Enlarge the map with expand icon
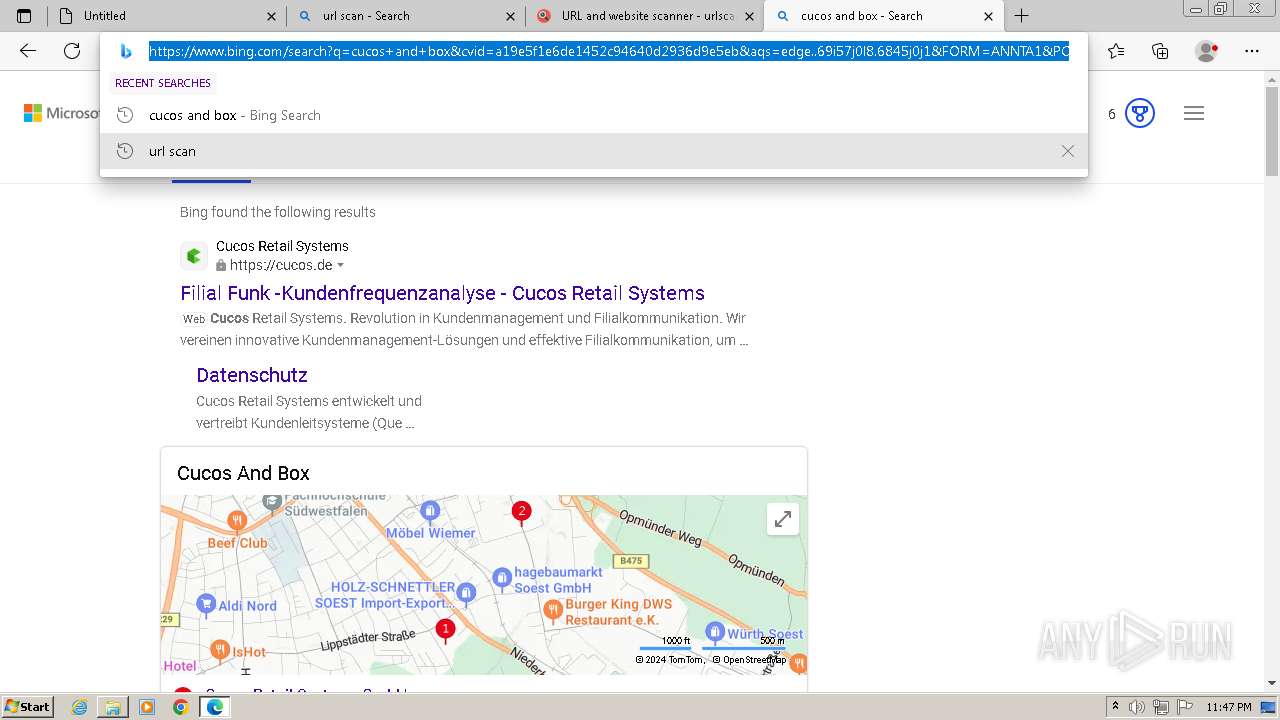1280x720 pixels. click(x=783, y=519)
